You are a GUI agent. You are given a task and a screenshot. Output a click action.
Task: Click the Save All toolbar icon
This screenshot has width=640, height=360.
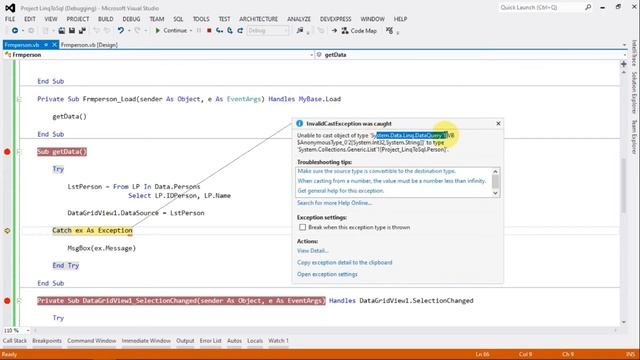[82, 31]
